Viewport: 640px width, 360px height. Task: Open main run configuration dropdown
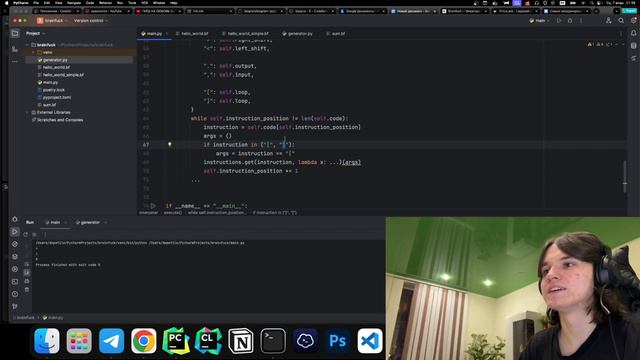[539, 20]
